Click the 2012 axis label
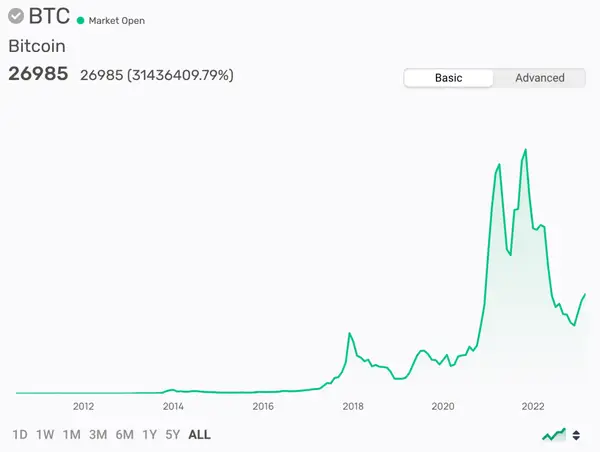The image size is (600, 452). pos(83,406)
